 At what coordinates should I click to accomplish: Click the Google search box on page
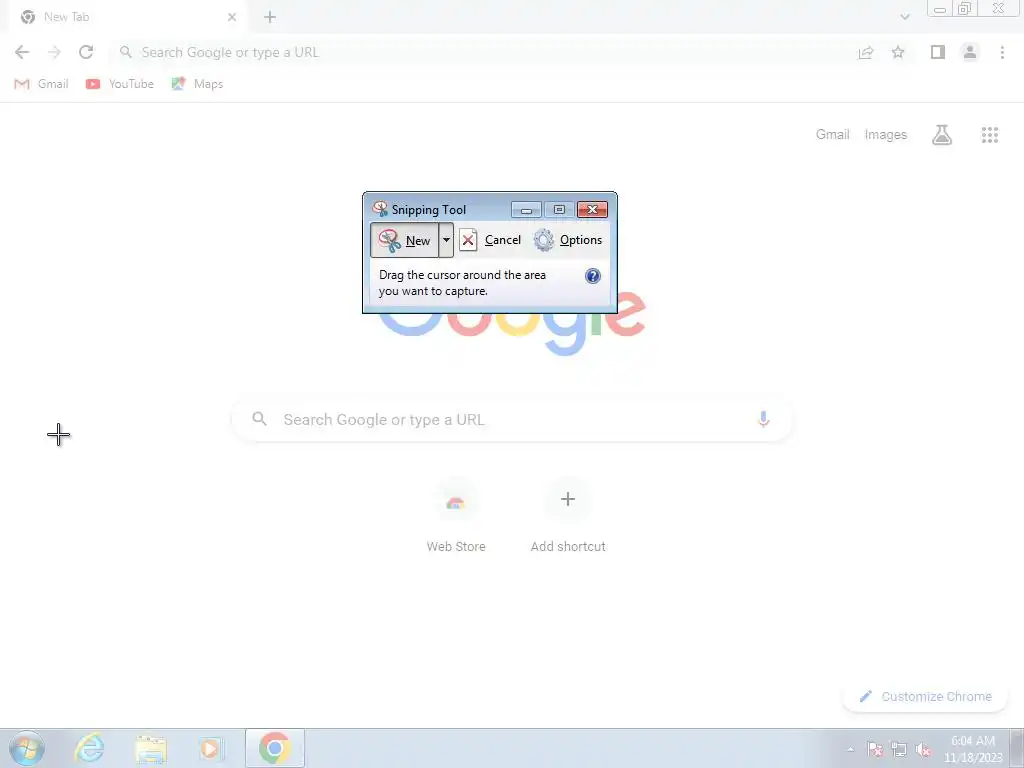point(512,419)
